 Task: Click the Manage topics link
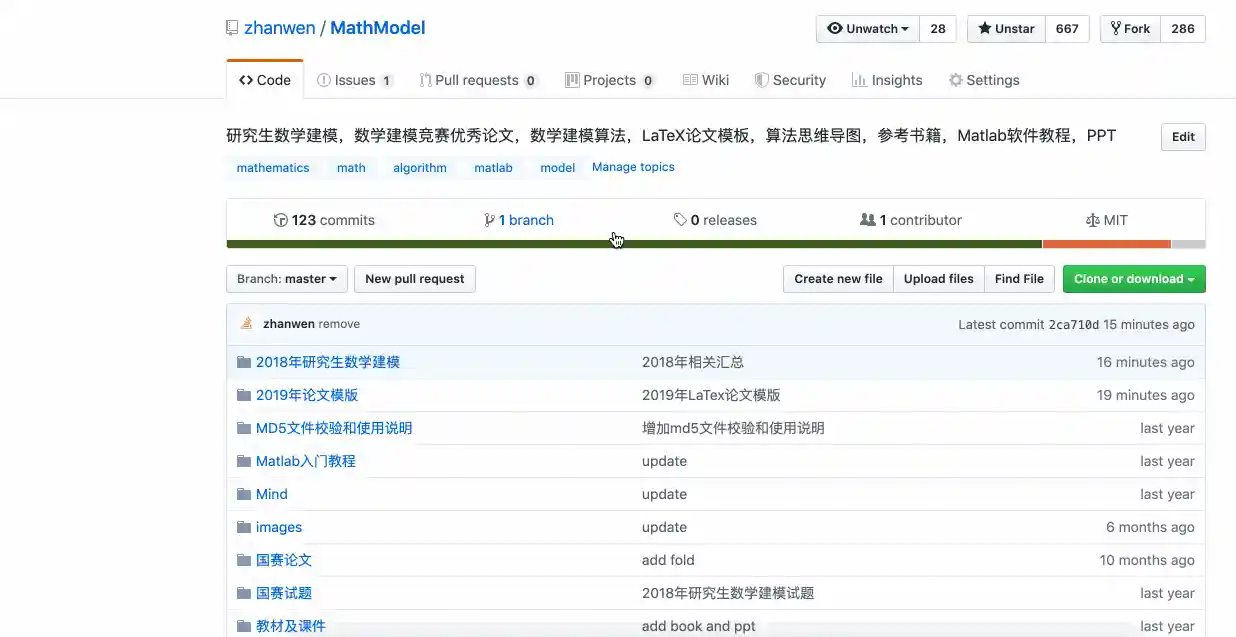(633, 167)
